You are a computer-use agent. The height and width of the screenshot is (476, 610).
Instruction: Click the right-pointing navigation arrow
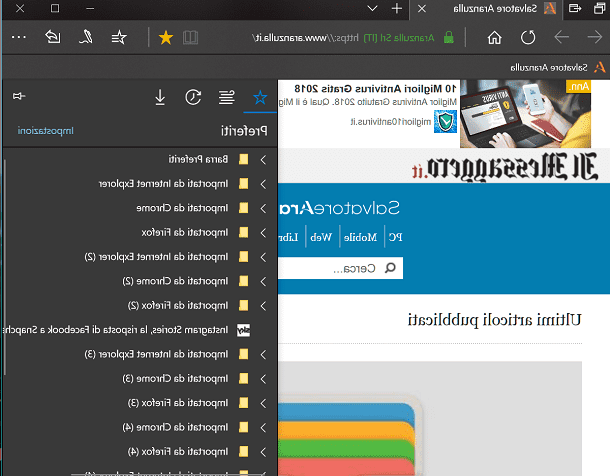point(595,38)
